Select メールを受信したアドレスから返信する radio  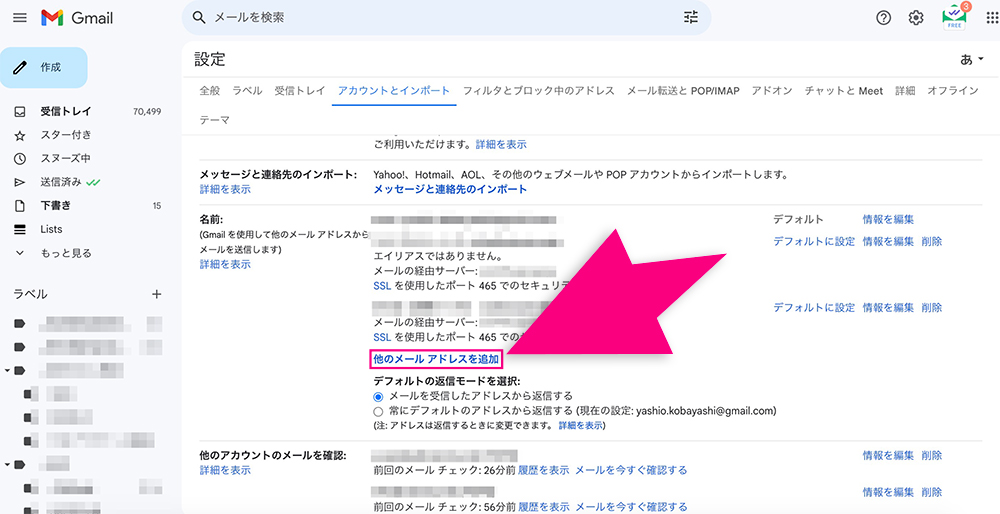378,396
